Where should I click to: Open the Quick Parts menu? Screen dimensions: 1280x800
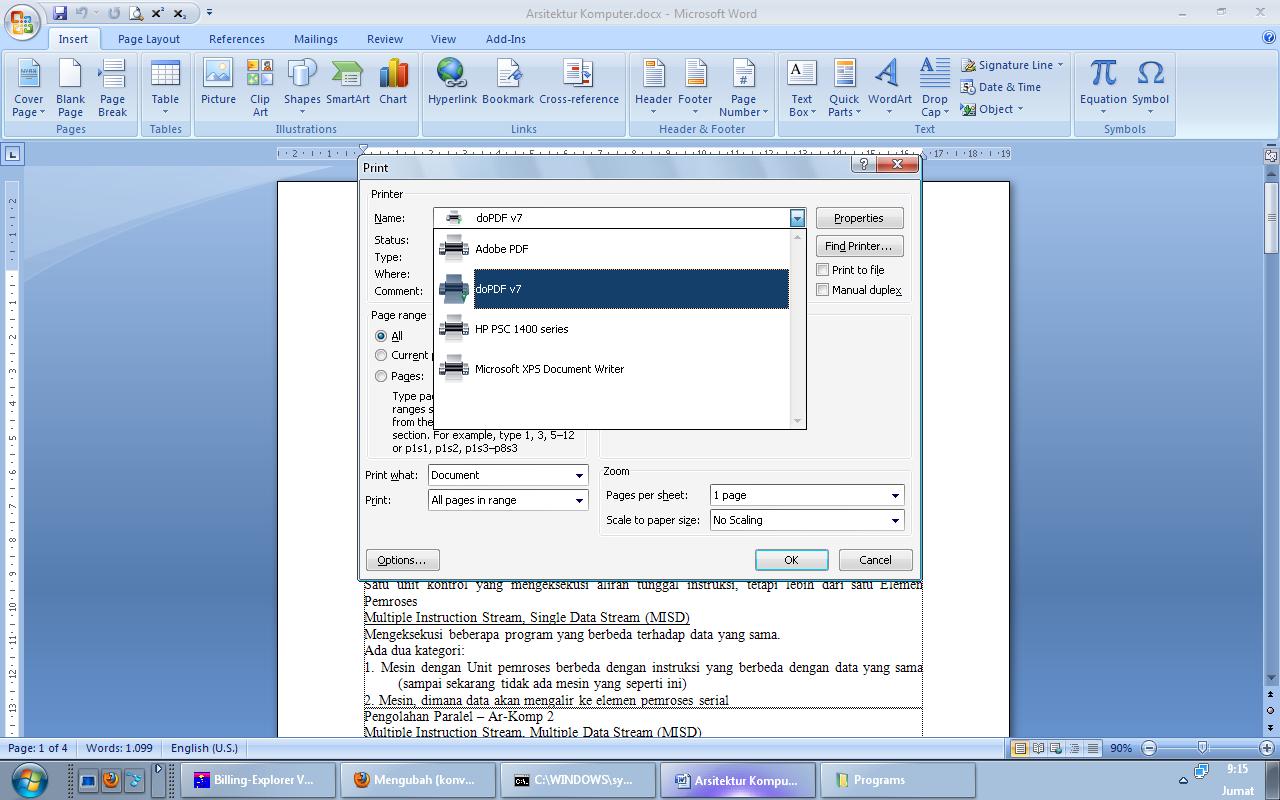[844, 88]
